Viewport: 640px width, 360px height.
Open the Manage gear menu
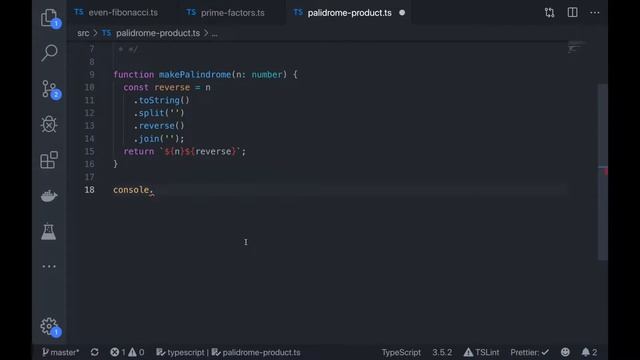[x=49, y=326]
